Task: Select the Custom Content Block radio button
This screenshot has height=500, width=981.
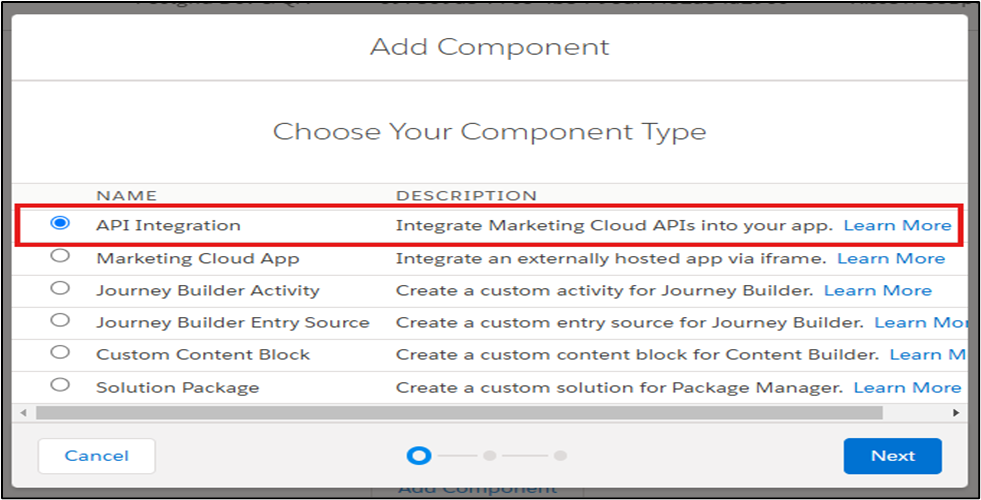Action: 60,352
